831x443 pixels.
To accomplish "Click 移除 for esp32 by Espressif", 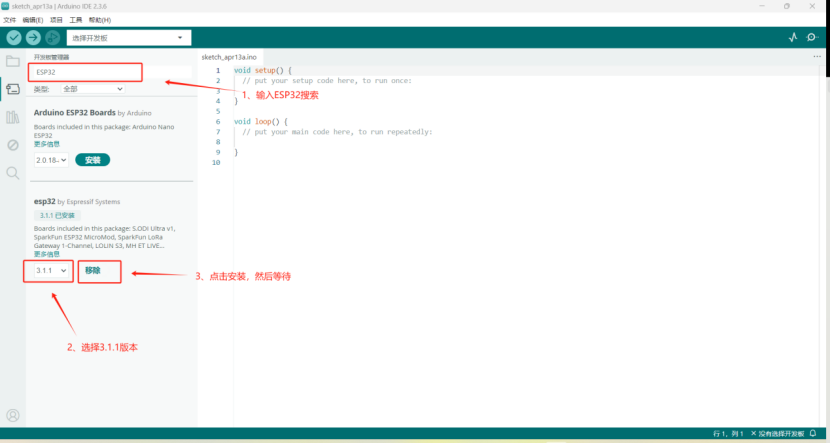I will (x=93, y=271).
